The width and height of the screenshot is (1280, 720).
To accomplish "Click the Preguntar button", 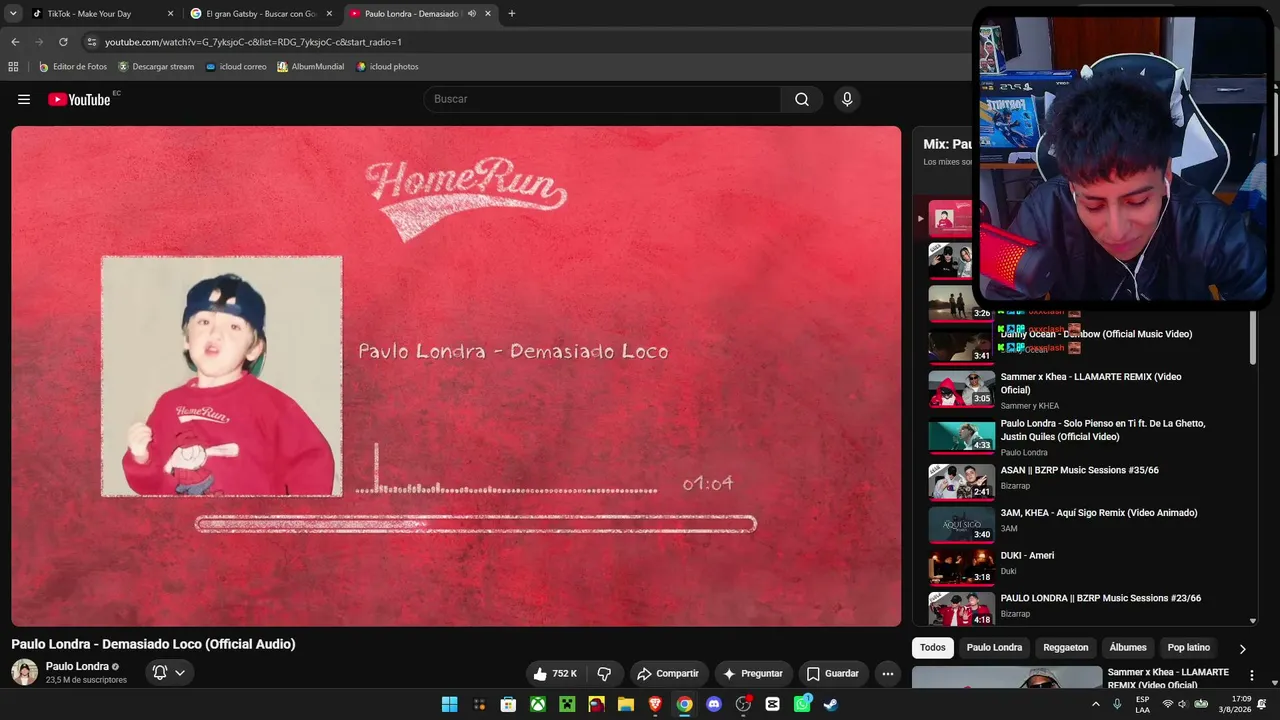I will coord(753,674).
